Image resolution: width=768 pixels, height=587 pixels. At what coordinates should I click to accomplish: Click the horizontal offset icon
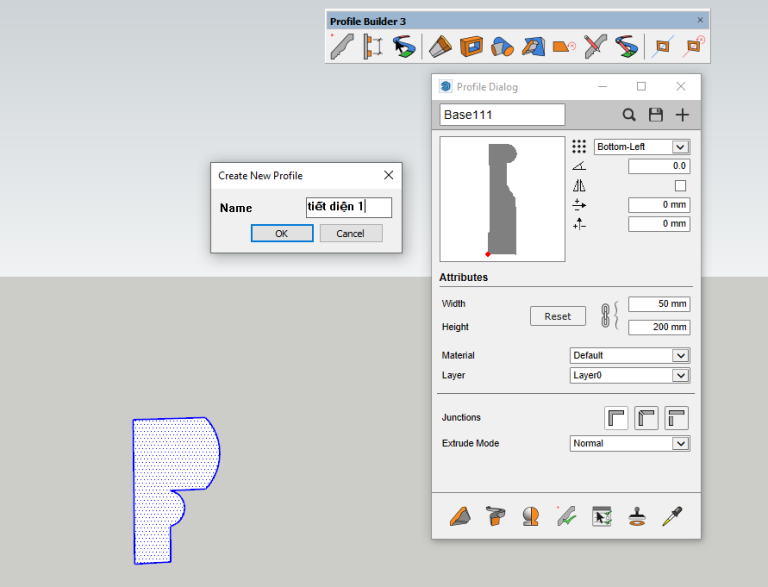point(579,205)
